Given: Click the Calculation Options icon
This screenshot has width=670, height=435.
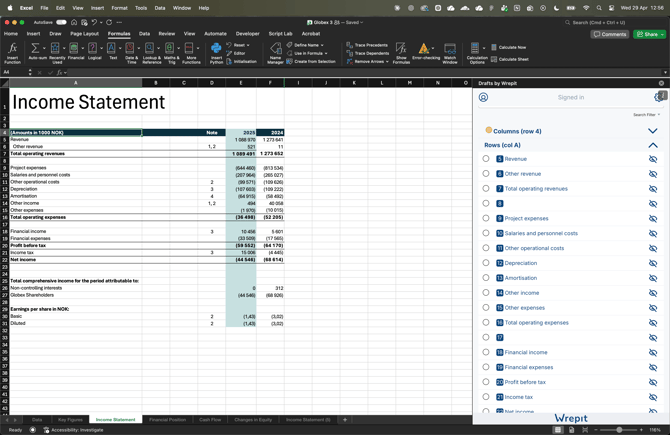Looking at the screenshot, I should 475,48.
